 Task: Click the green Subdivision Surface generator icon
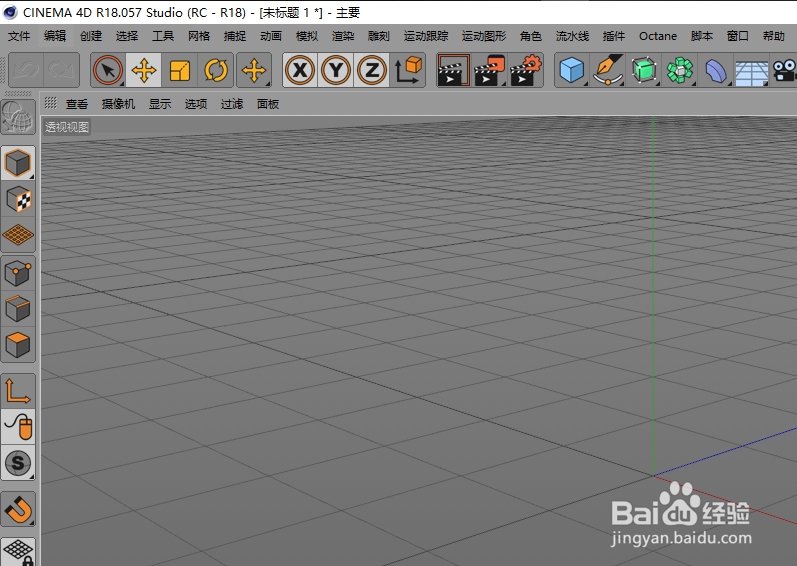(x=644, y=70)
